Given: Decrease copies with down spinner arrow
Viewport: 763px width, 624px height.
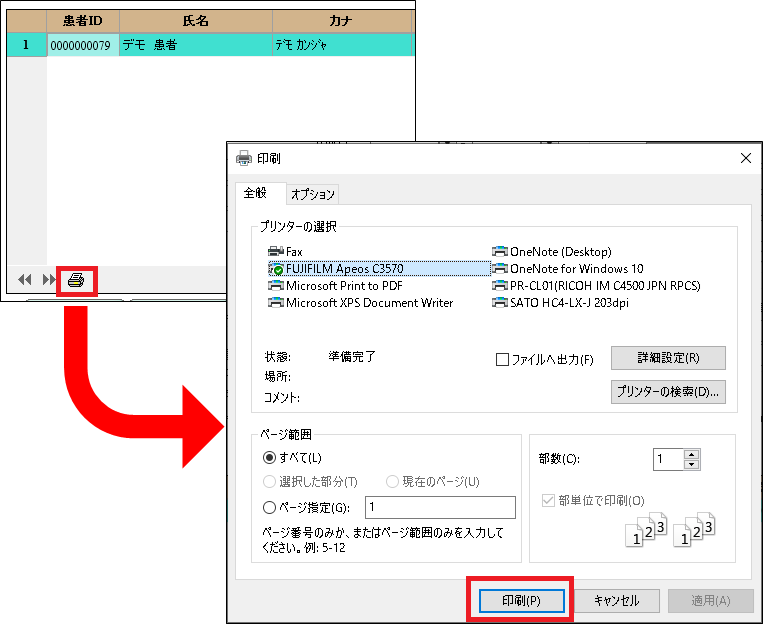Looking at the screenshot, I should click(x=691, y=464).
